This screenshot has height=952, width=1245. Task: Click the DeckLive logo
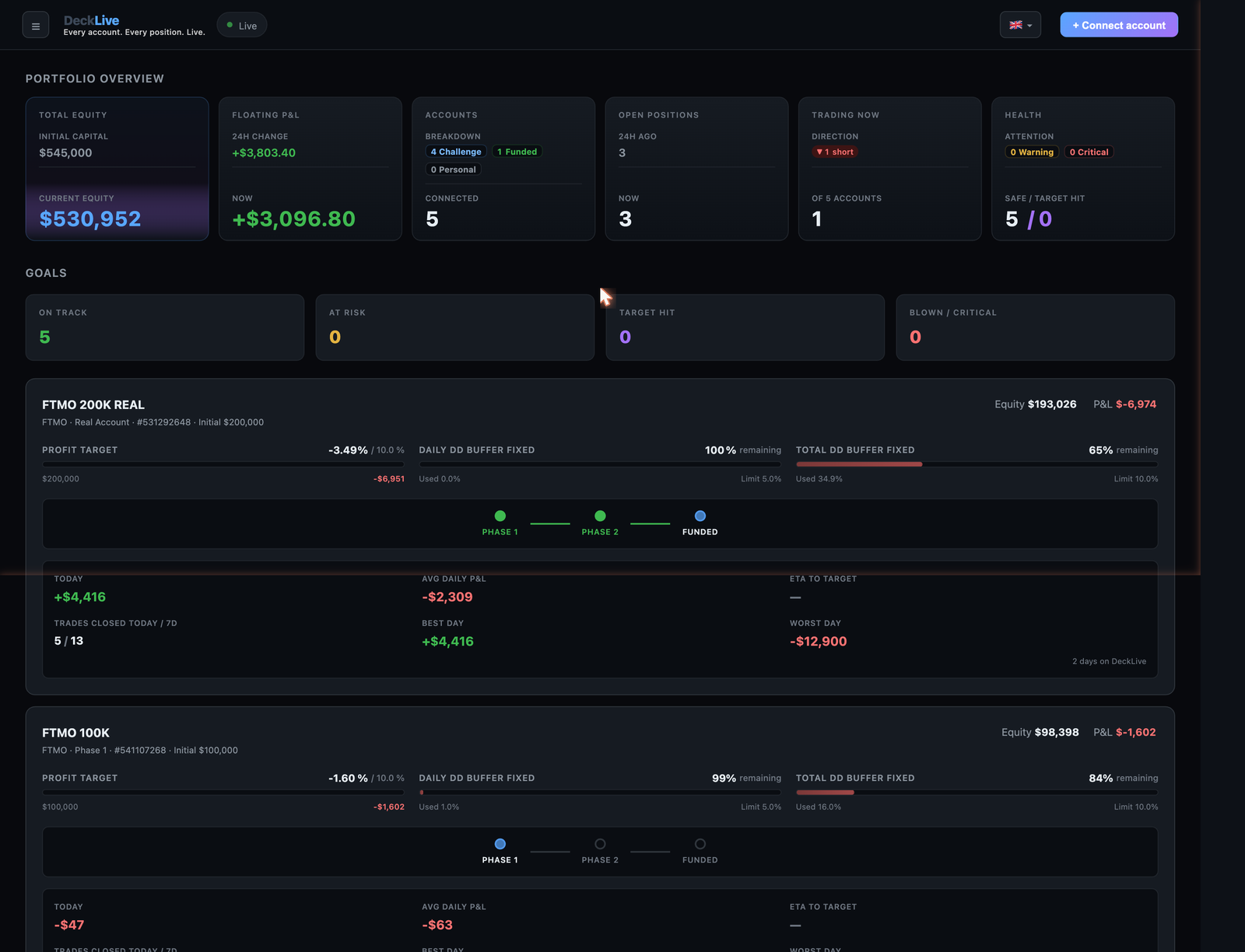point(92,21)
